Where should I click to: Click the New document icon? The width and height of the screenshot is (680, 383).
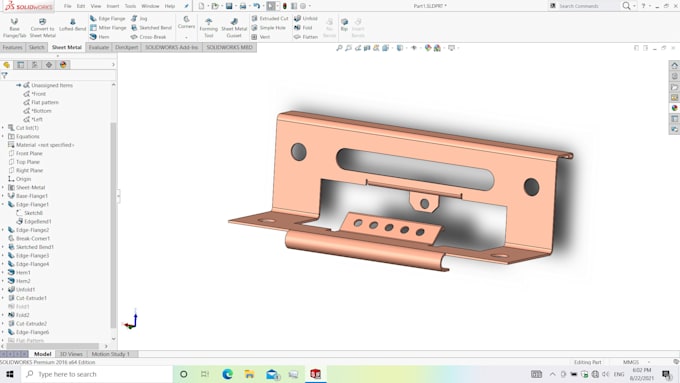[201, 6]
